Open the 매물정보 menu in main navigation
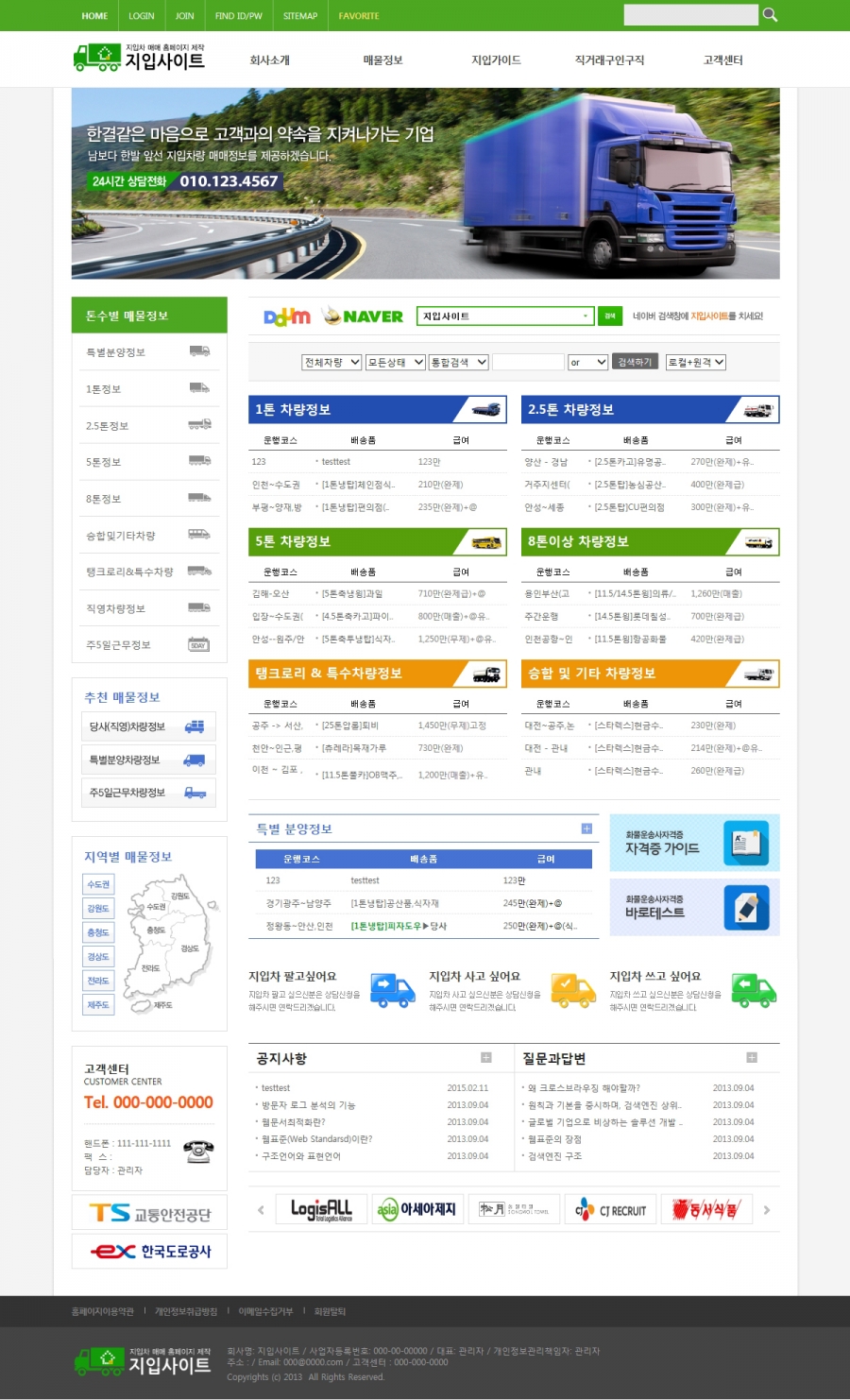This screenshot has height=1400, width=850. pyautogui.click(x=382, y=60)
